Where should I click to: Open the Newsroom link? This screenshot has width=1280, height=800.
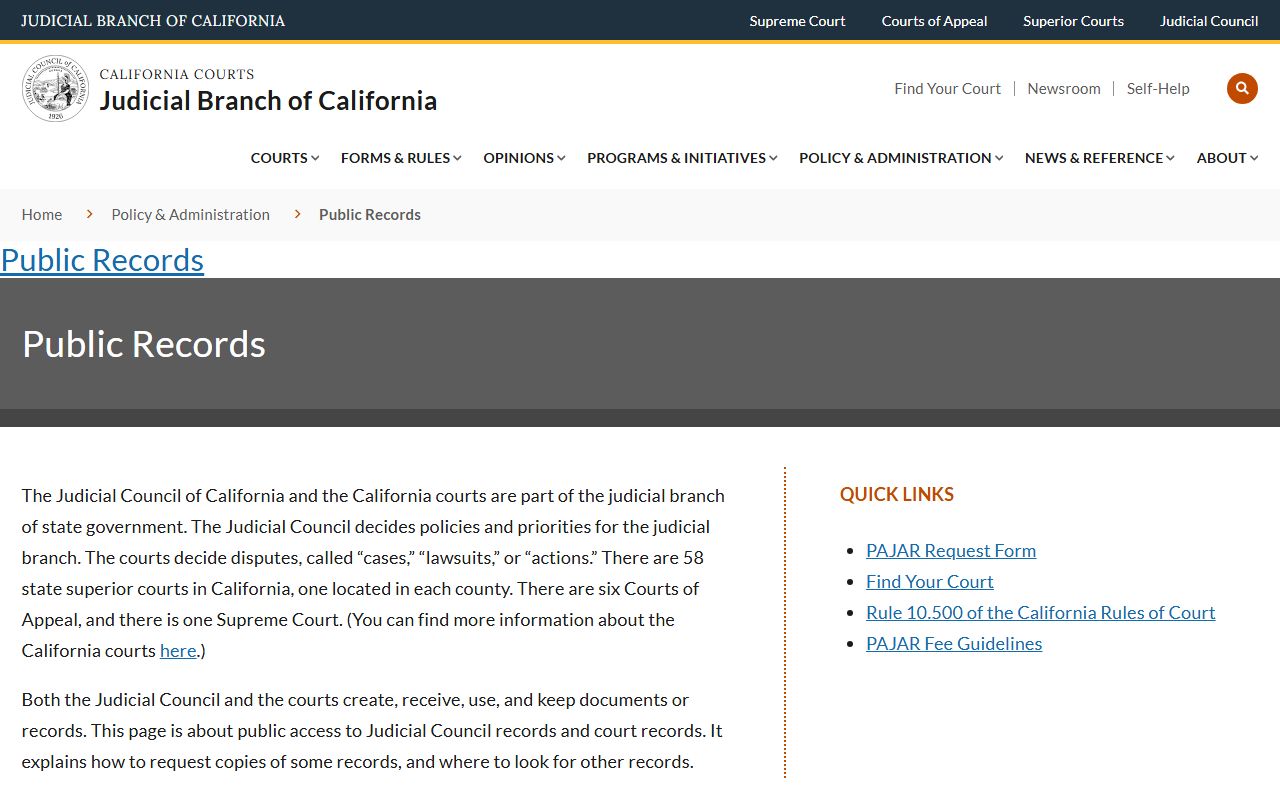point(1064,88)
